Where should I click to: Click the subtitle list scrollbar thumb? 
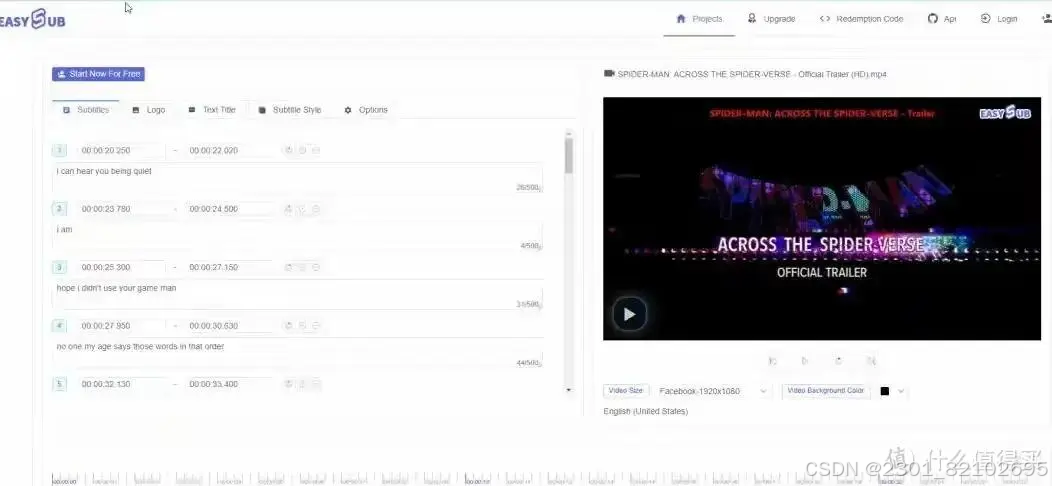[569, 155]
